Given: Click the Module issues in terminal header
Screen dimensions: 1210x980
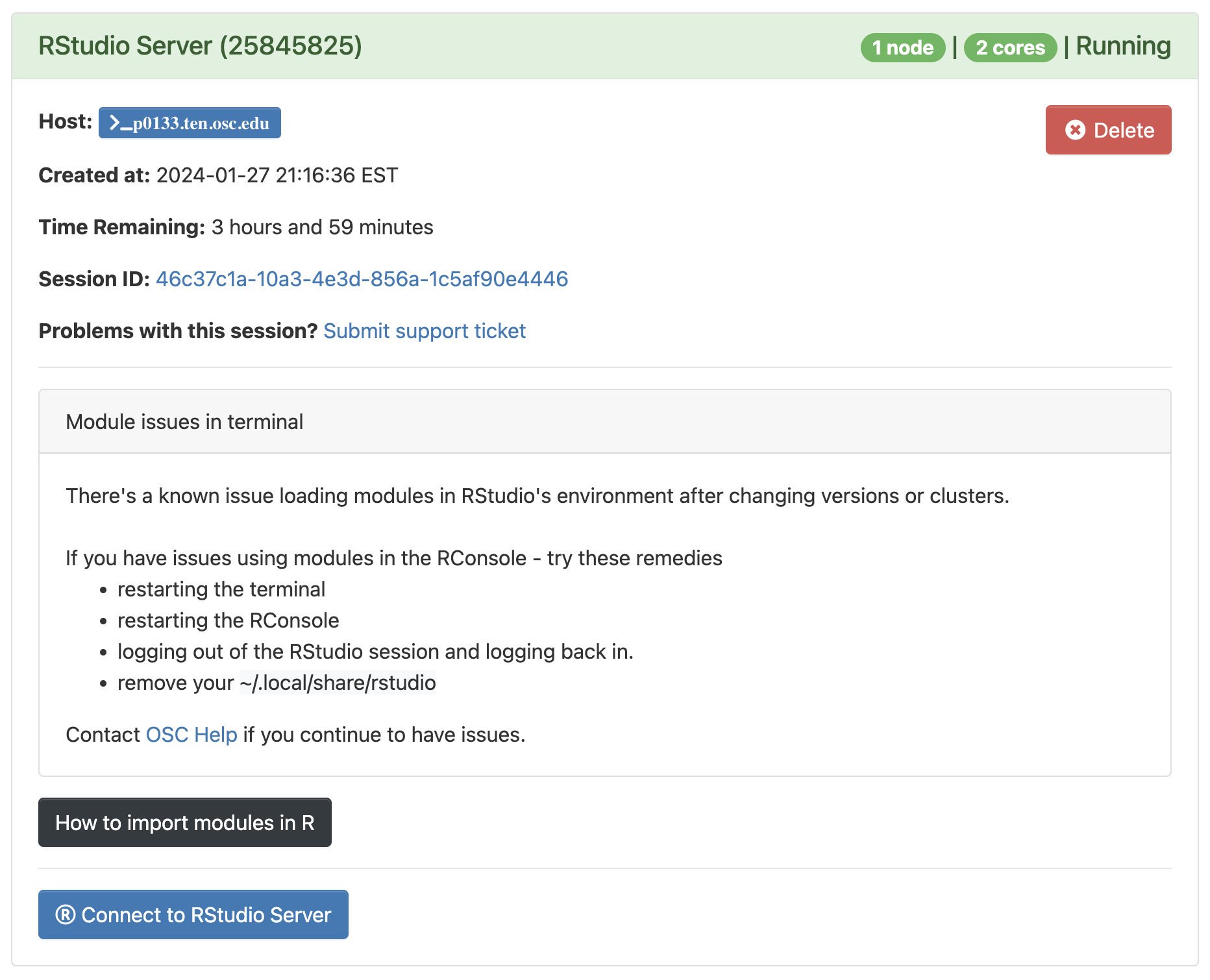Looking at the screenshot, I should click(x=184, y=422).
